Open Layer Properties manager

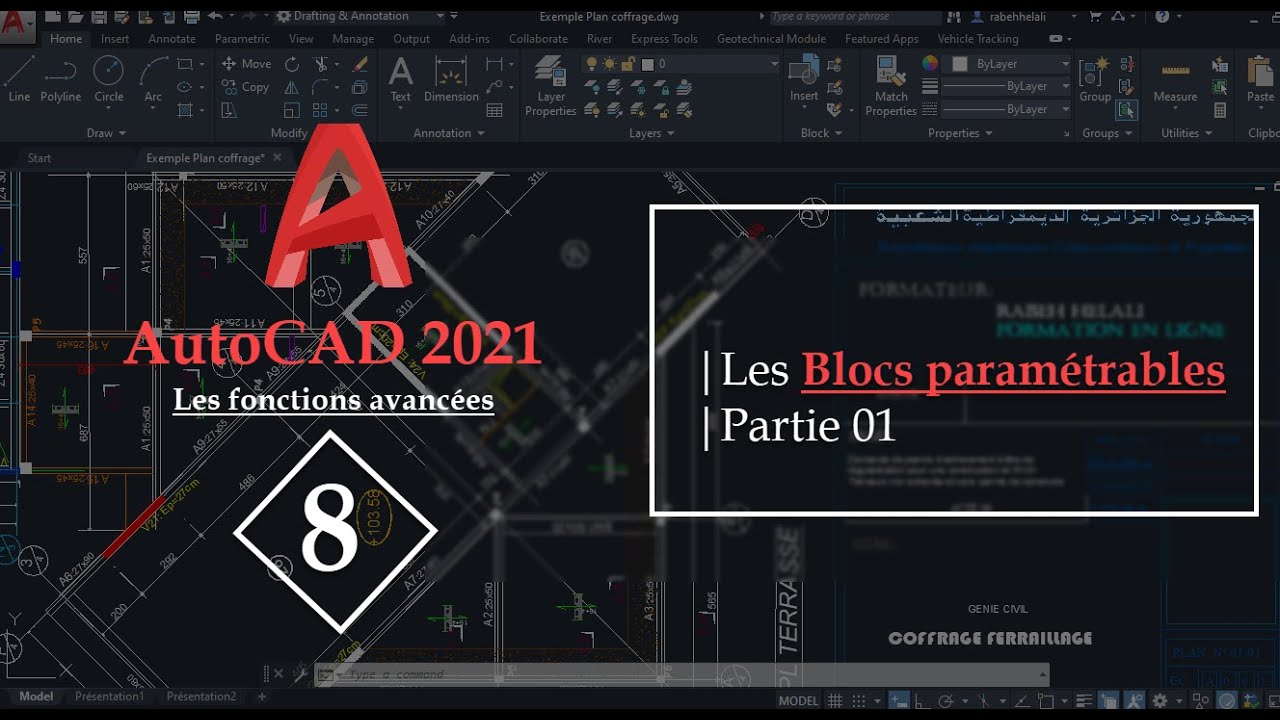pyautogui.click(x=551, y=86)
